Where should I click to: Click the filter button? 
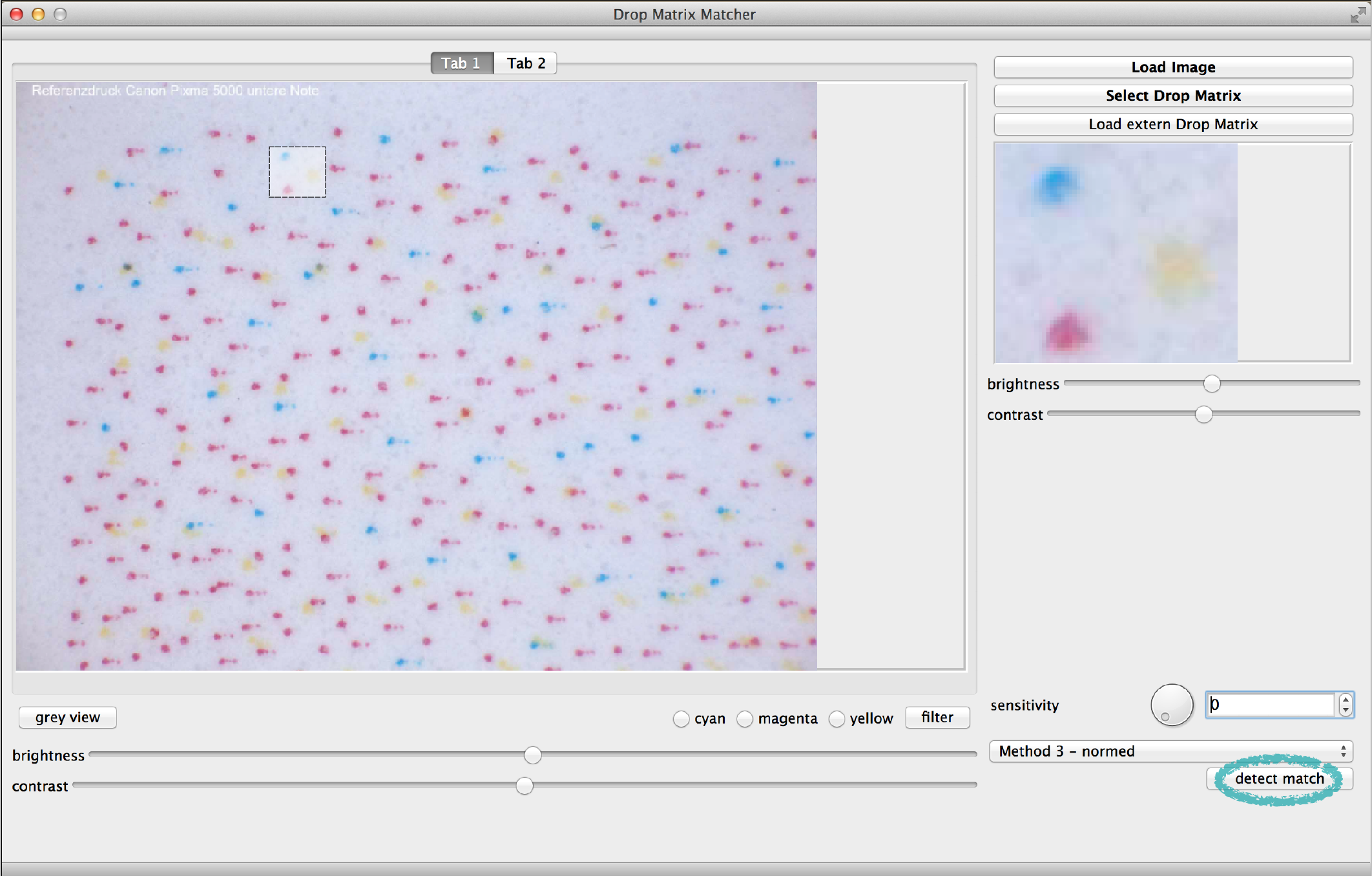tap(937, 716)
